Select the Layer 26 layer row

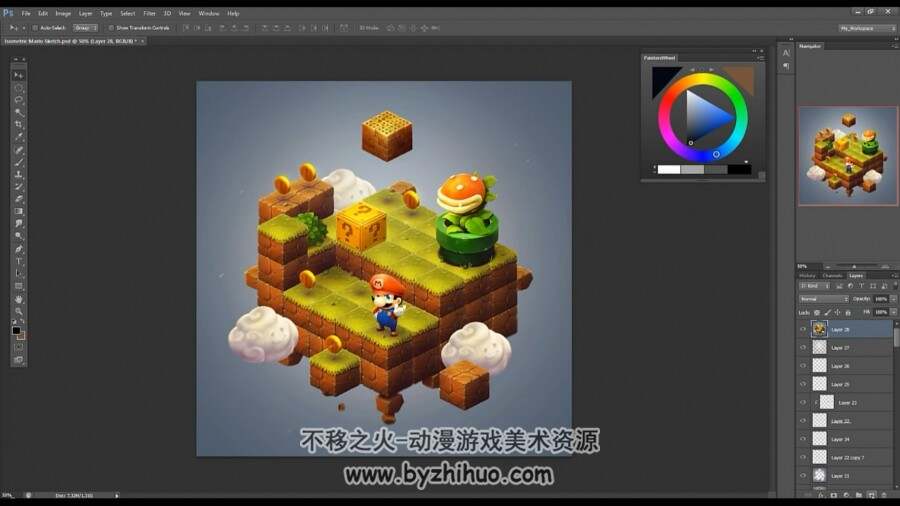pos(845,366)
